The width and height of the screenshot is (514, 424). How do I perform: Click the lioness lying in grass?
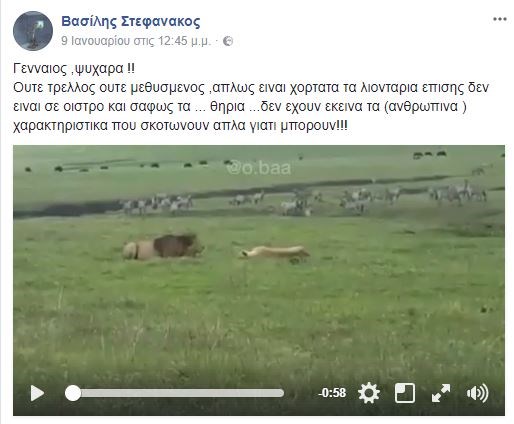tap(274, 254)
